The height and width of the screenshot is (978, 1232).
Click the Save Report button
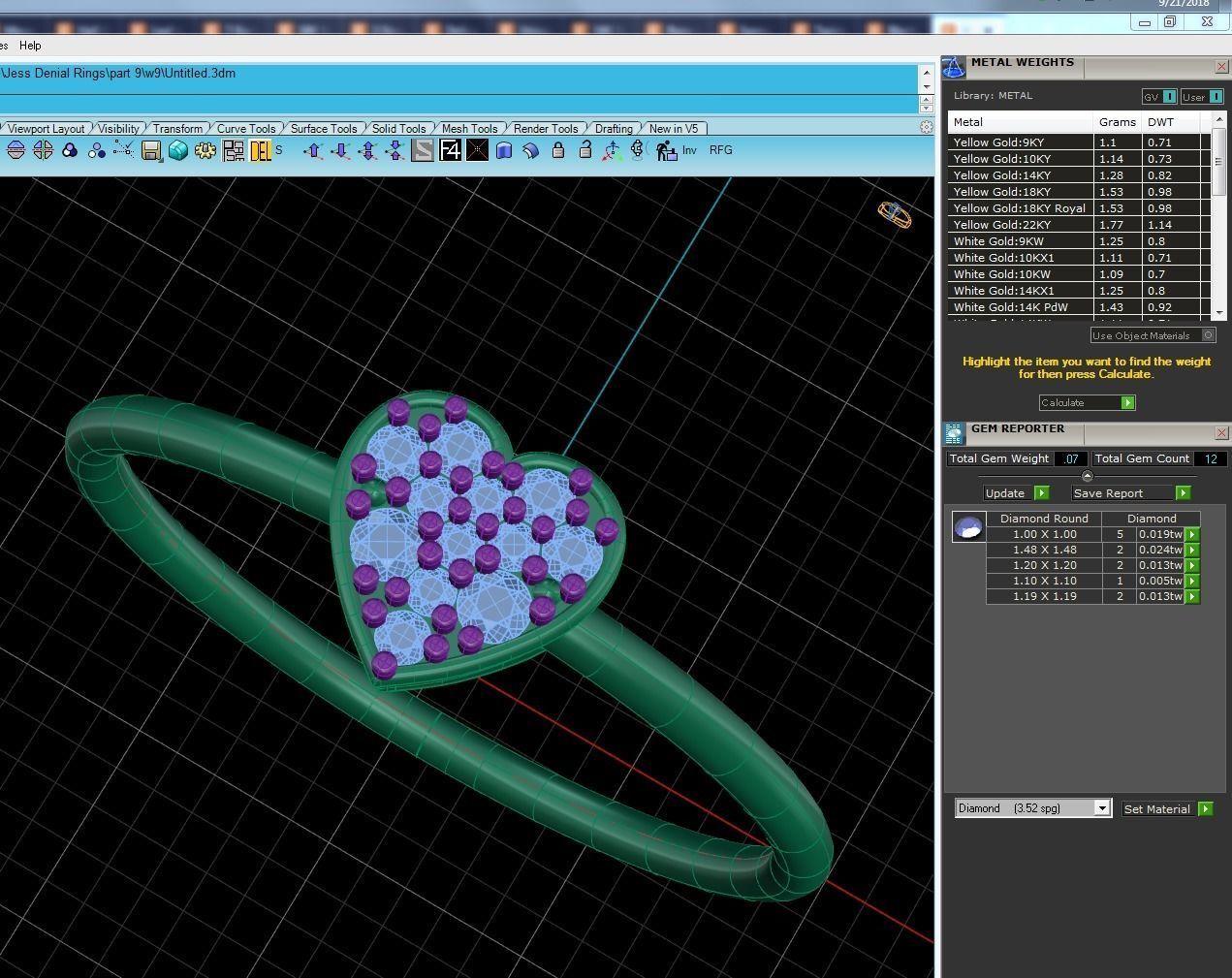coord(1130,493)
